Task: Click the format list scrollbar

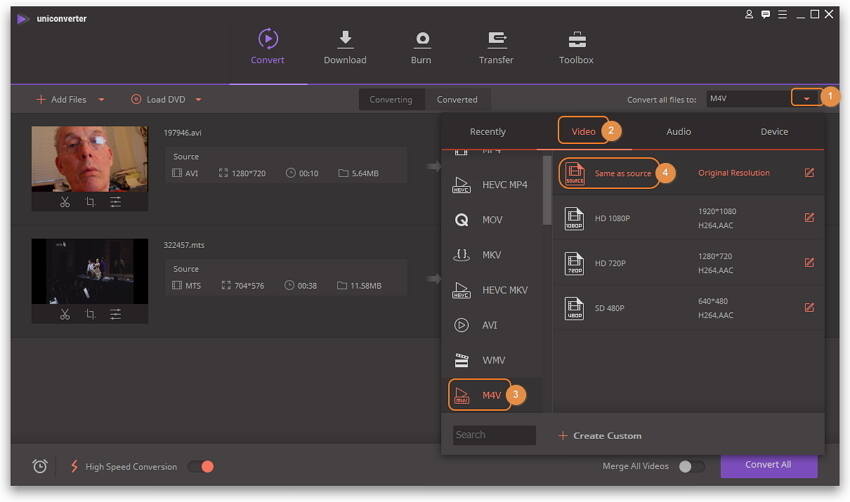Action: (x=546, y=190)
